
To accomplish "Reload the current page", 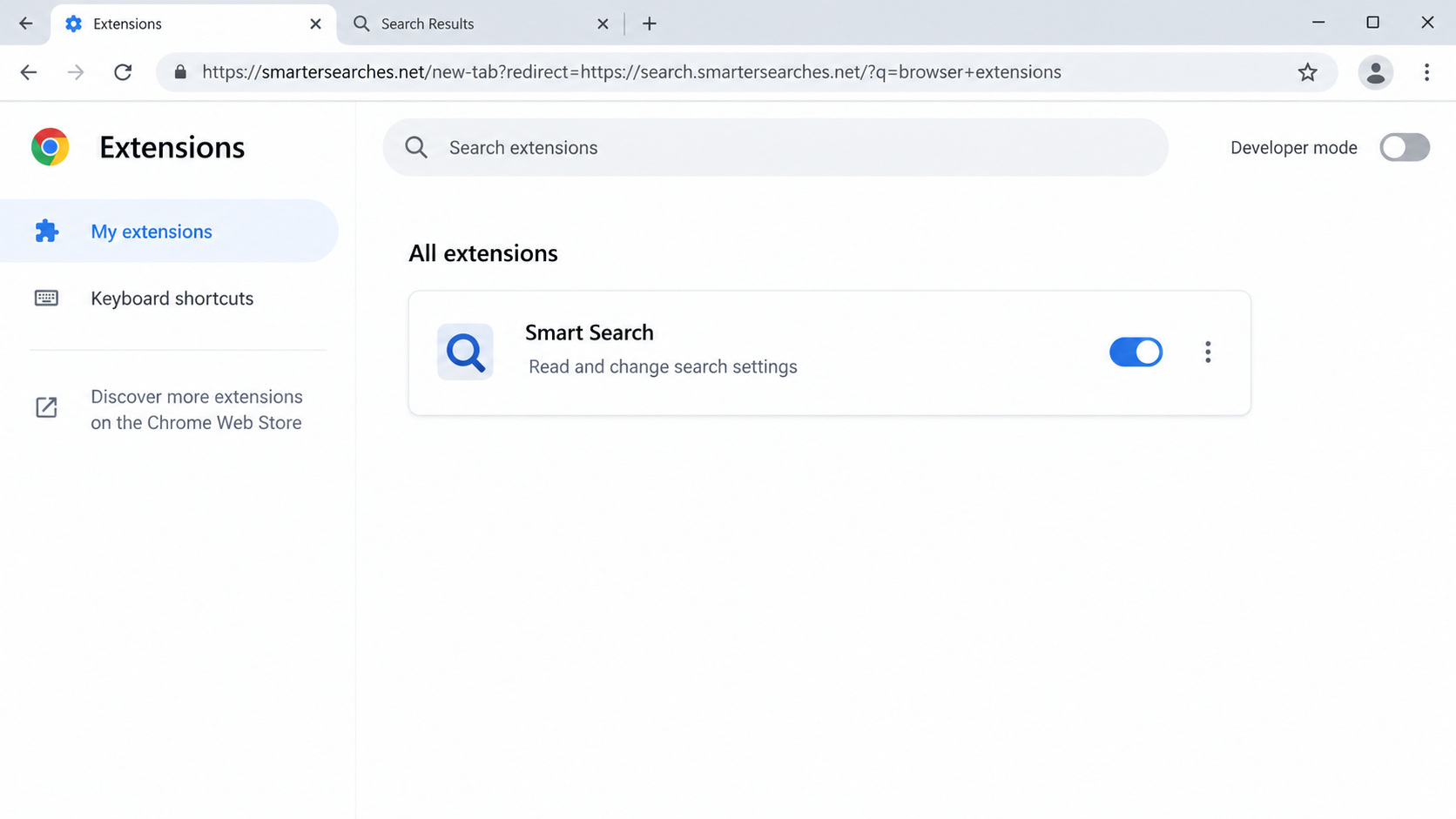I will [x=123, y=72].
